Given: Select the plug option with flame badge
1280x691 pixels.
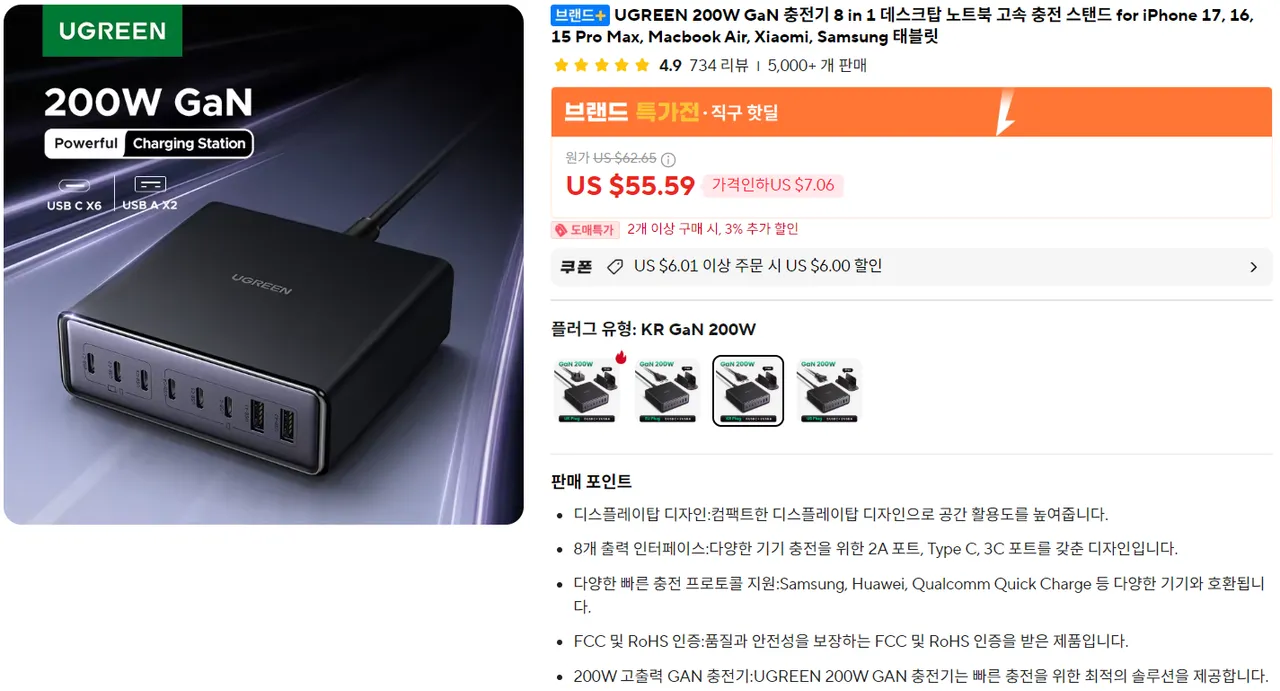Looking at the screenshot, I should coord(587,391).
